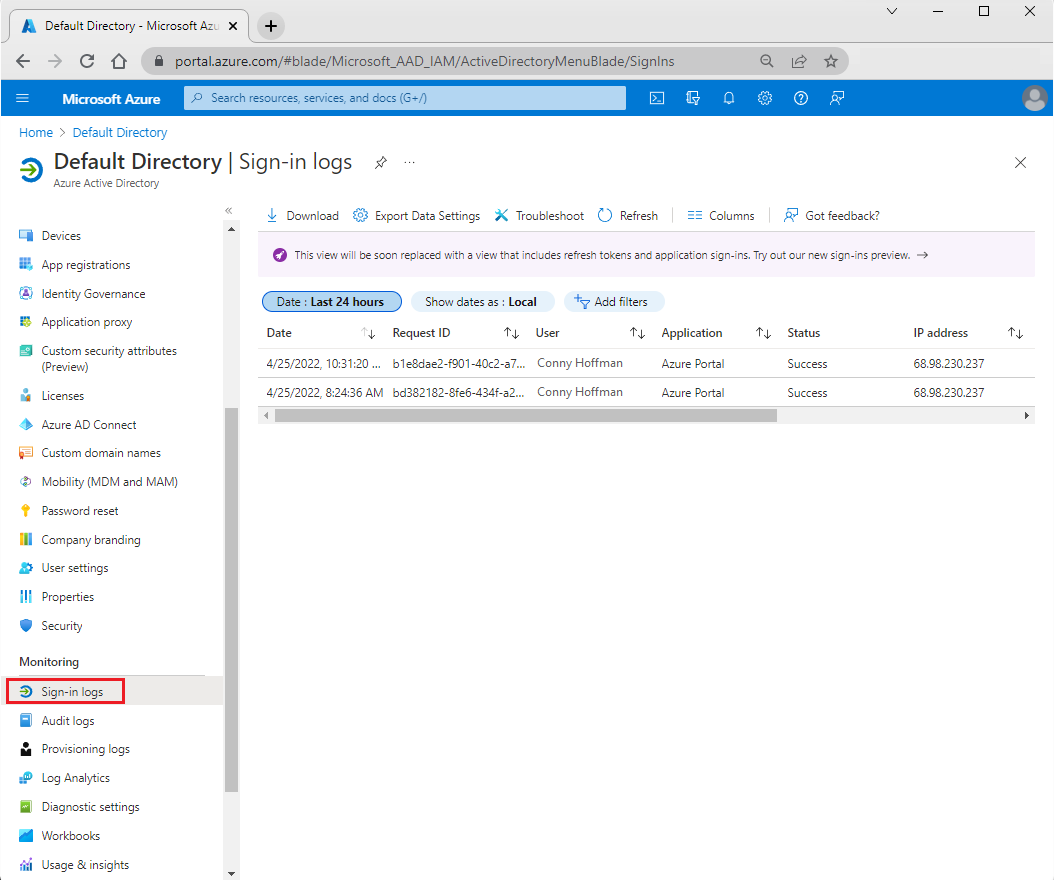Click the horizontal table scrollbar
Viewport: 1054px width, 880px height.
[526, 415]
